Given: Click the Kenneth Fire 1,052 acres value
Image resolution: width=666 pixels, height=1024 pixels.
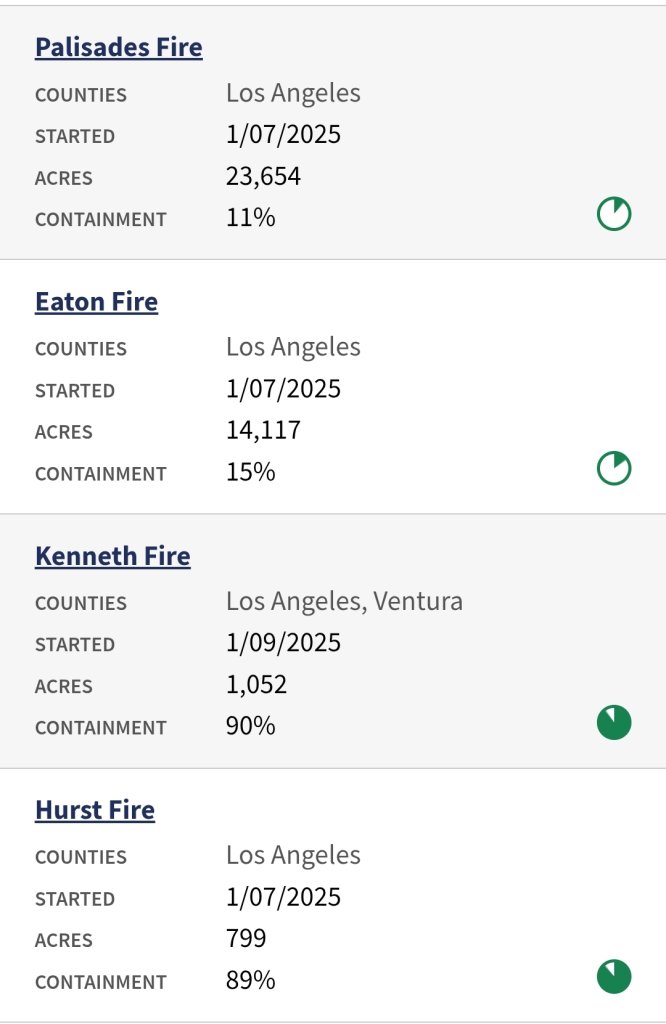Looking at the screenshot, I should [x=256, y=685].
